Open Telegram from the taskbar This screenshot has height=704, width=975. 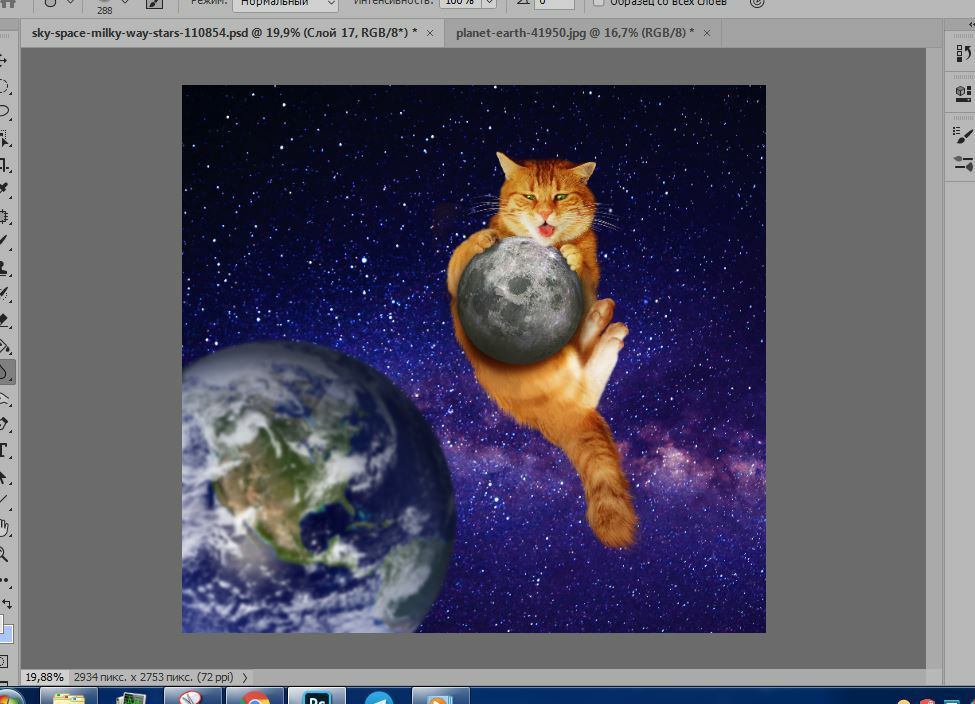[378, 698]
